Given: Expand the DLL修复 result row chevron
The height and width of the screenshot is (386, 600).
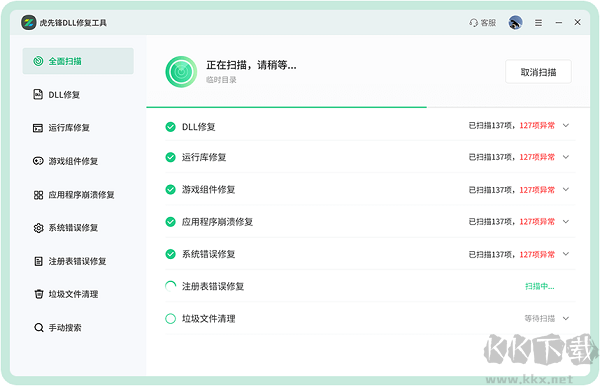Looking at the screenshot, I should (566, 125).
